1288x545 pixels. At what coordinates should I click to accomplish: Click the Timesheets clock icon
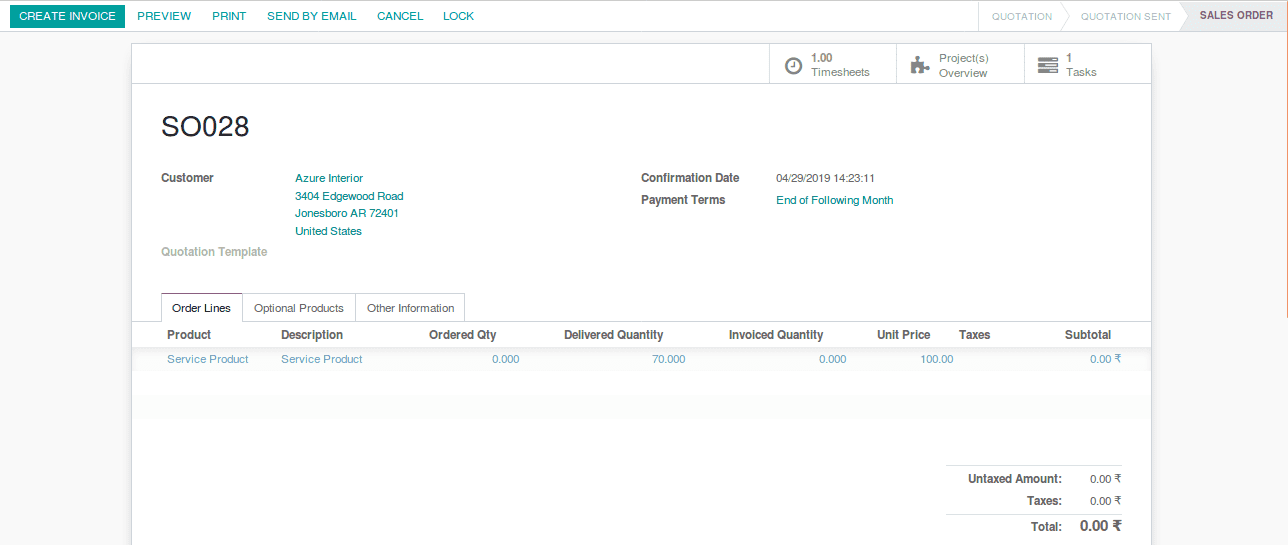click(x=793, y=65)
